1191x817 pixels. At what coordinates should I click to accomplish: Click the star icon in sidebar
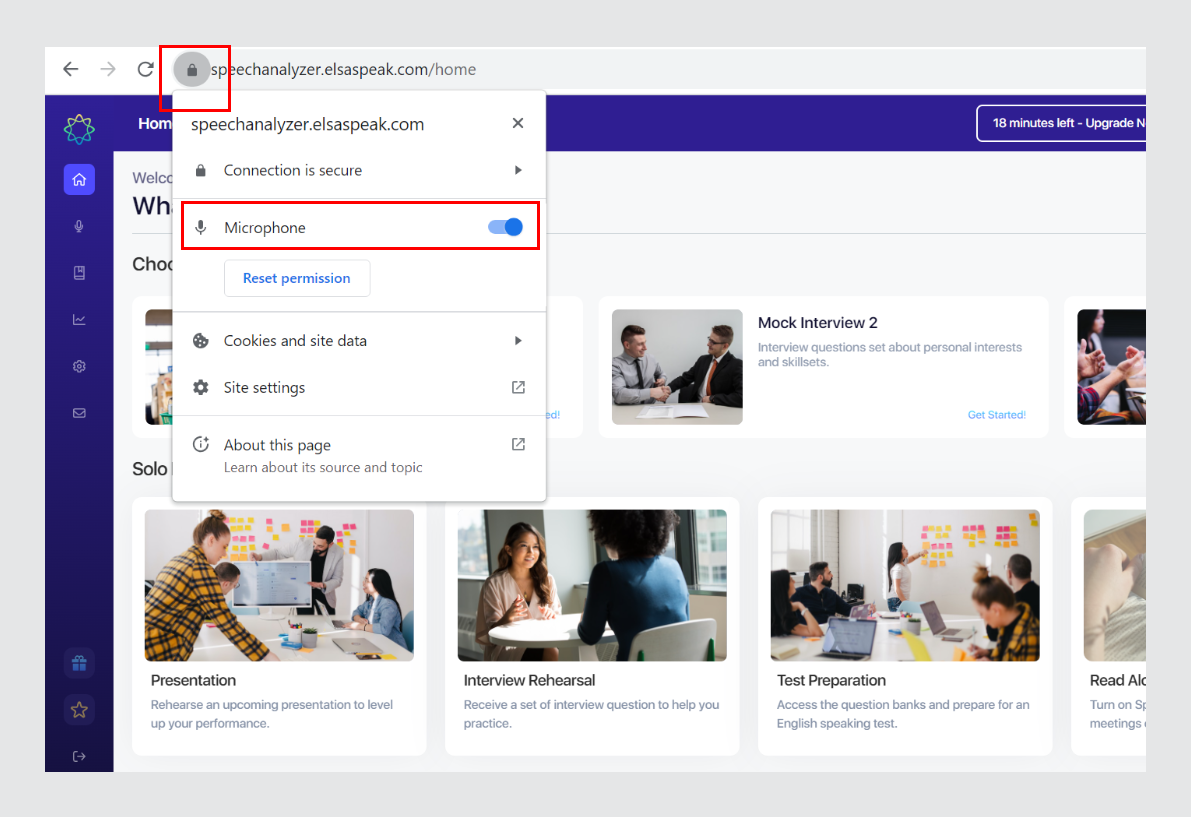(x=79, y=710)
